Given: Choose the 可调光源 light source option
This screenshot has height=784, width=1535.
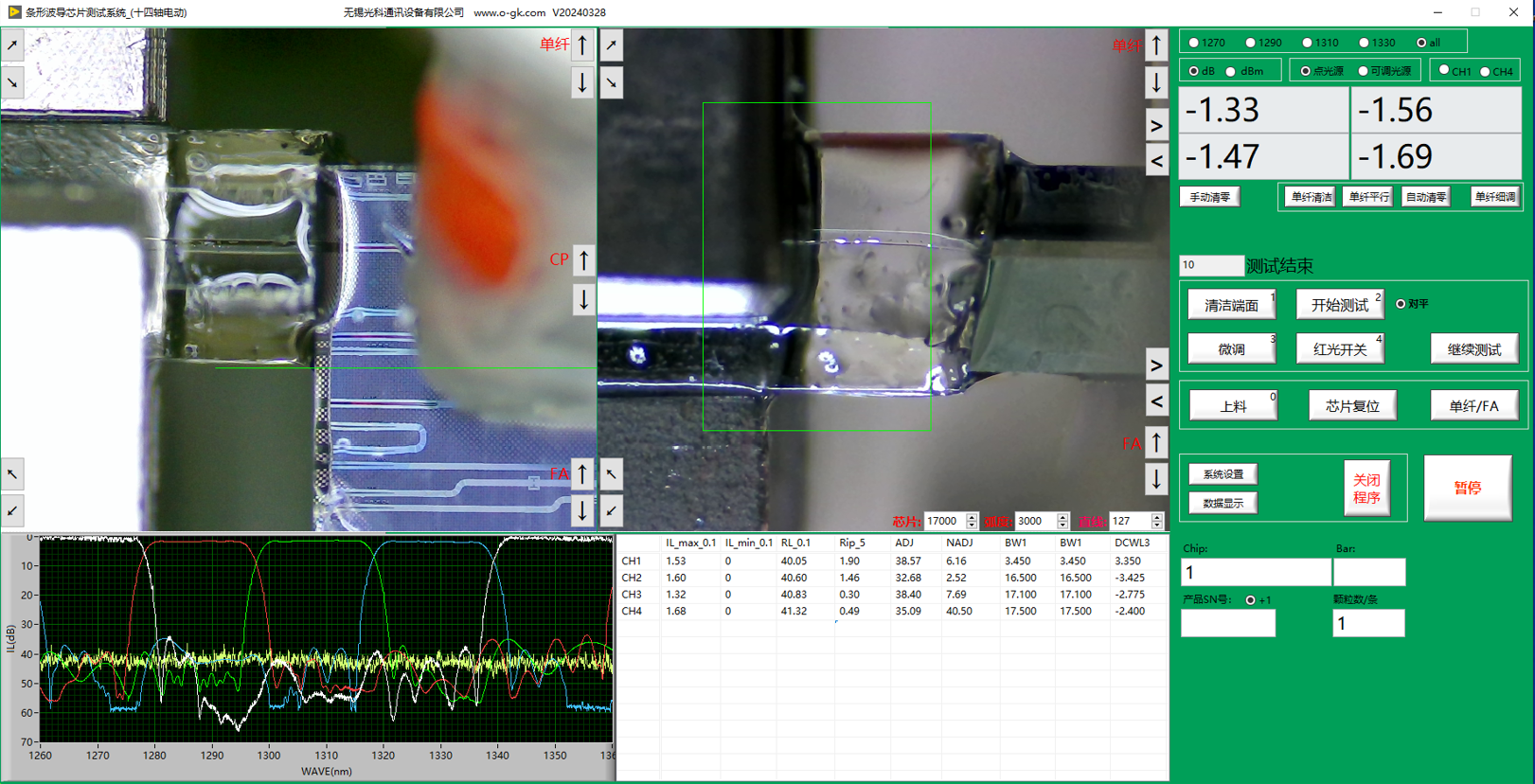Looking at the screenshot, I should pos(1364,72).
